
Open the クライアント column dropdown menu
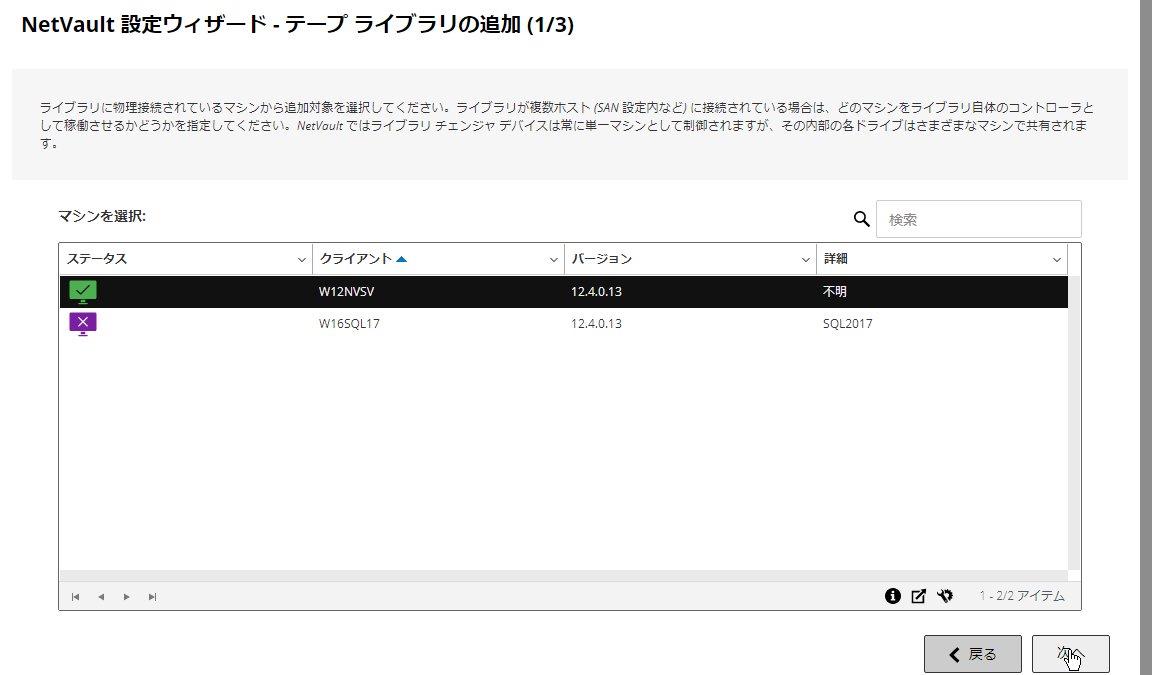pos(553,259)
